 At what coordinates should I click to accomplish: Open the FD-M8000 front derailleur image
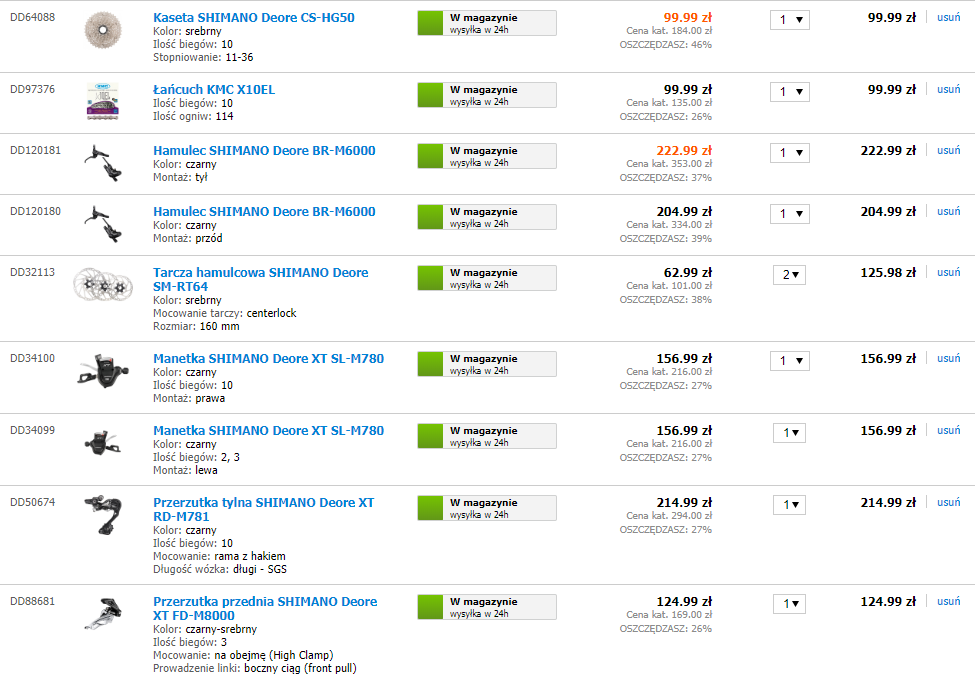[103, 614]
